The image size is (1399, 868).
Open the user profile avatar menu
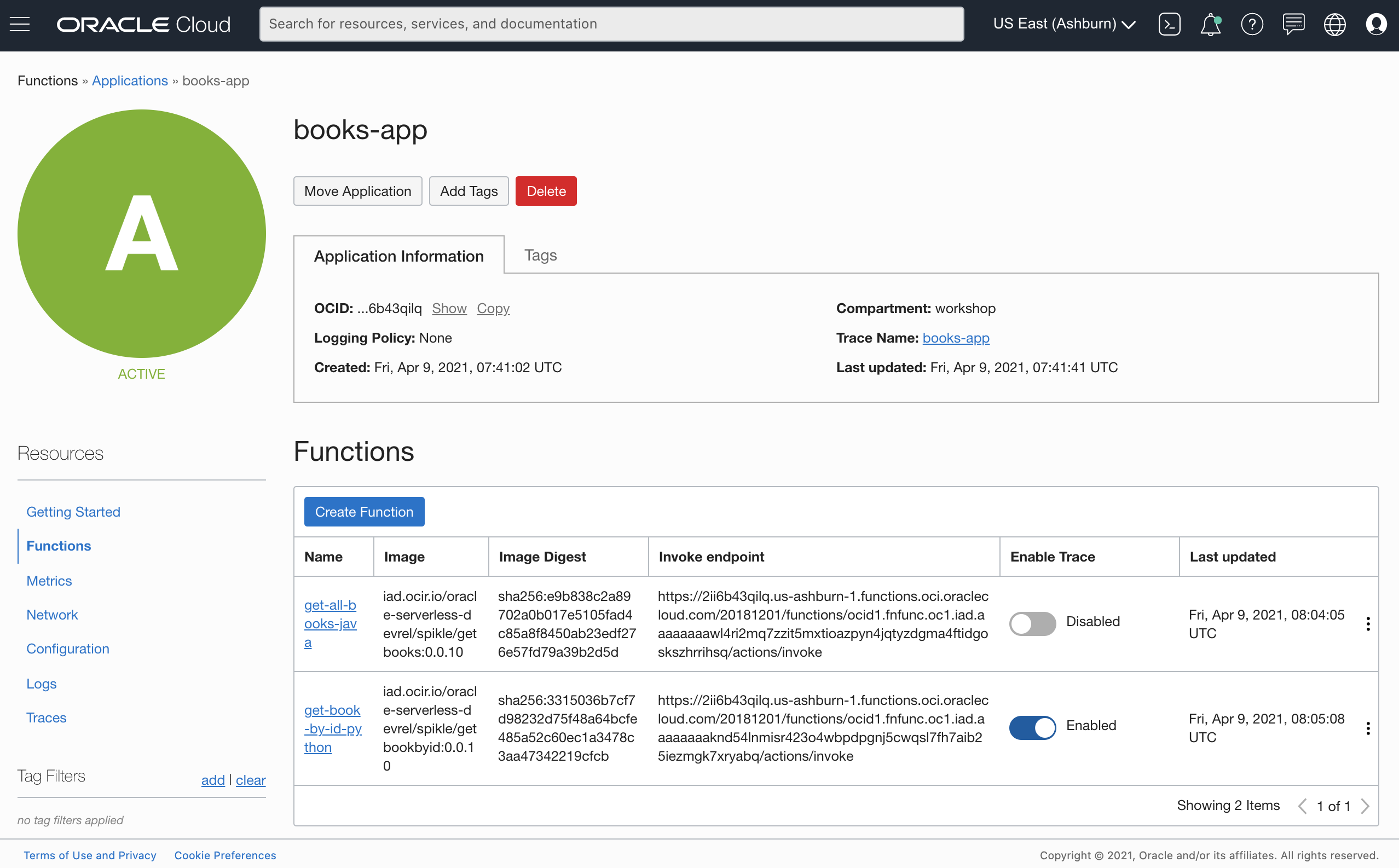click(x=1375, y=24)
